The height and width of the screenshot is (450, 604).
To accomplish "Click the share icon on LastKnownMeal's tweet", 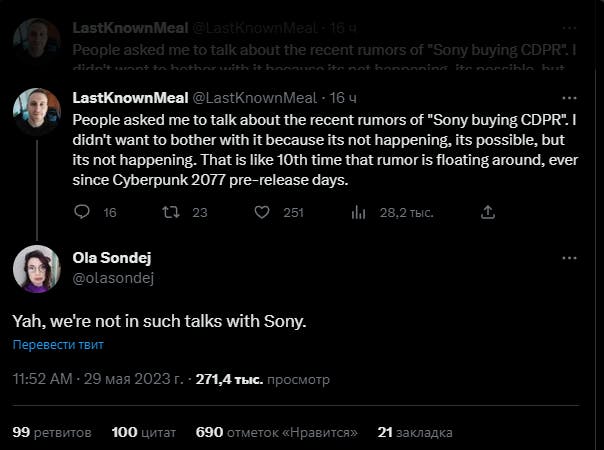I will coord(488,212).
